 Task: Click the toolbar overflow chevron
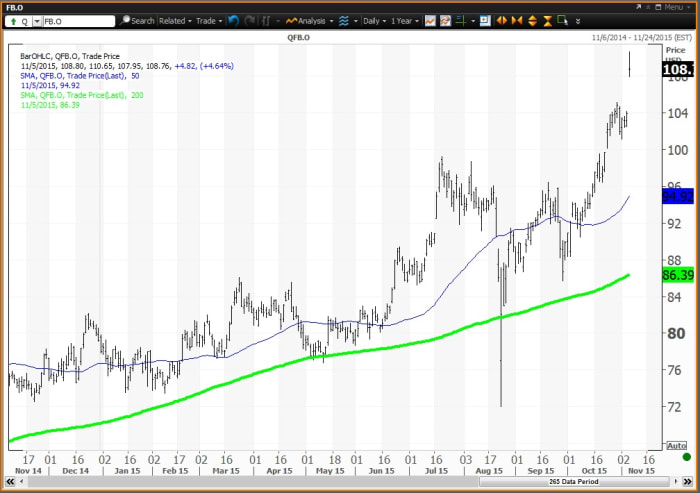tap(579, 20)
